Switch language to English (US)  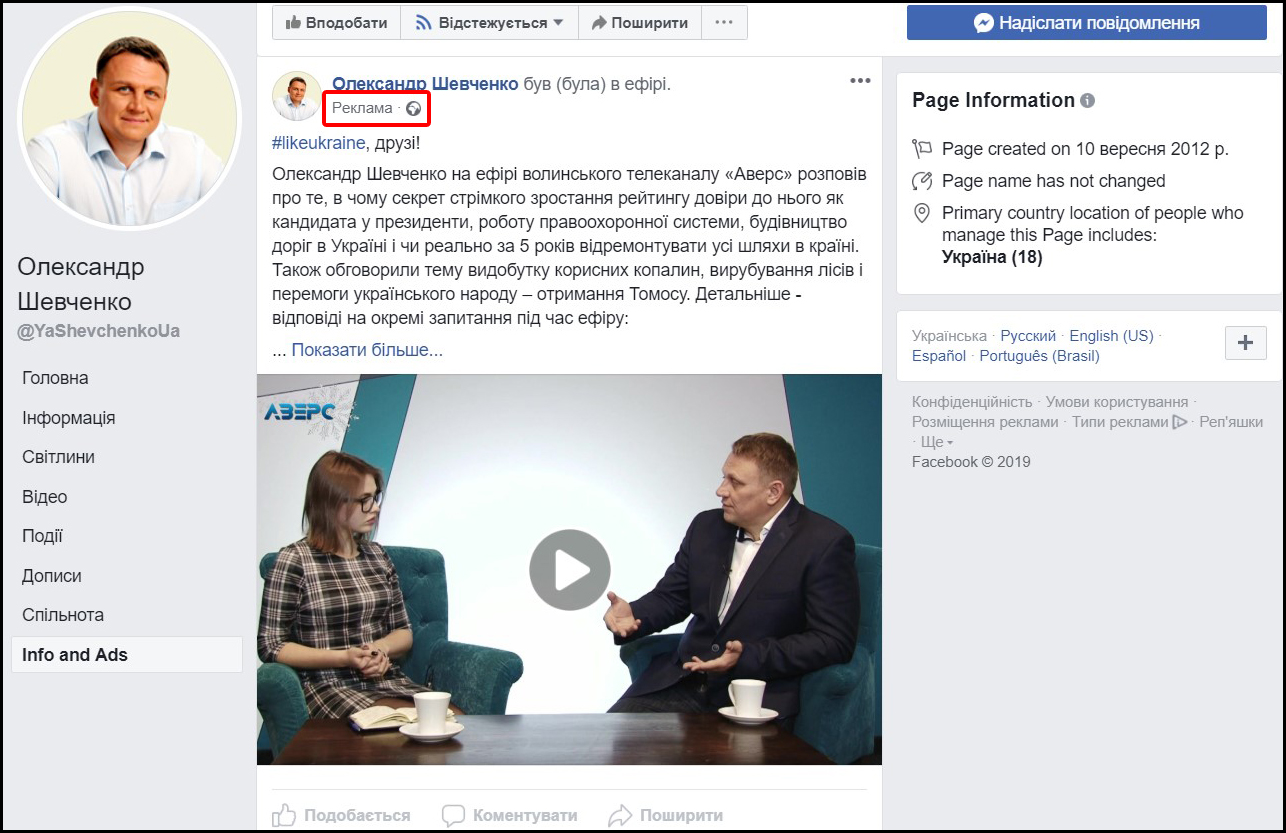[1110, 336]
